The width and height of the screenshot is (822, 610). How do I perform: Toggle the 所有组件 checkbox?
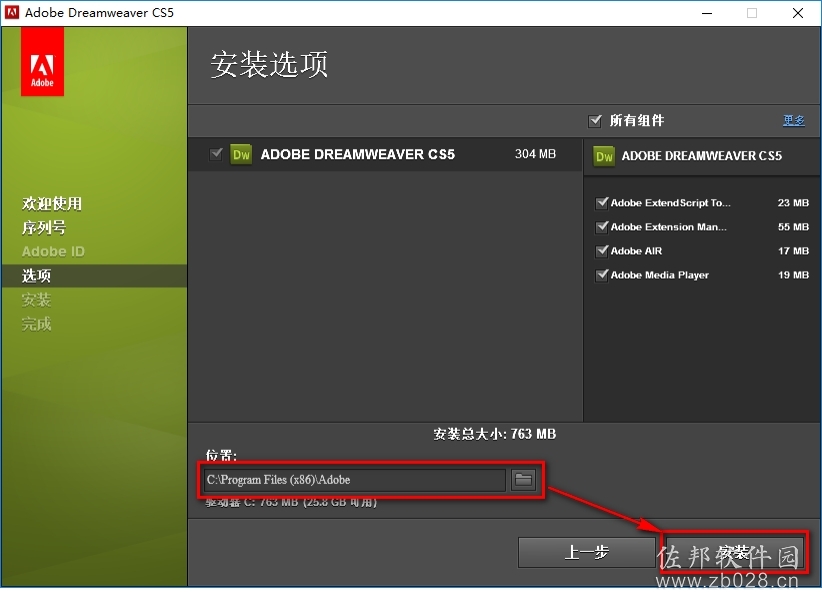click(x=595, y=121)
